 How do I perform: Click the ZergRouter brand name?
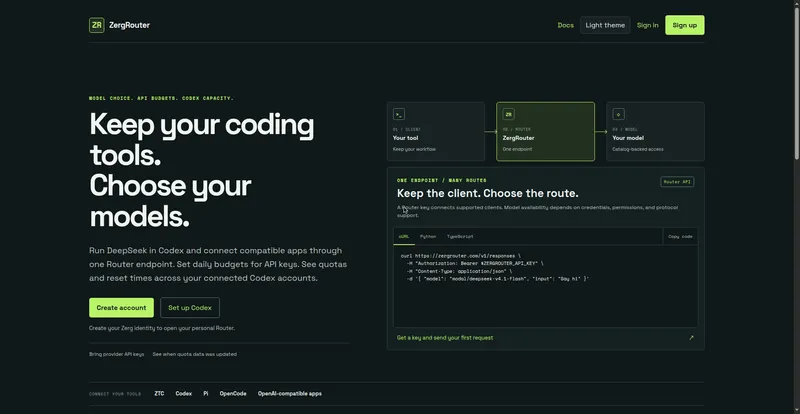pyautogui.click(x=129, y=25)
